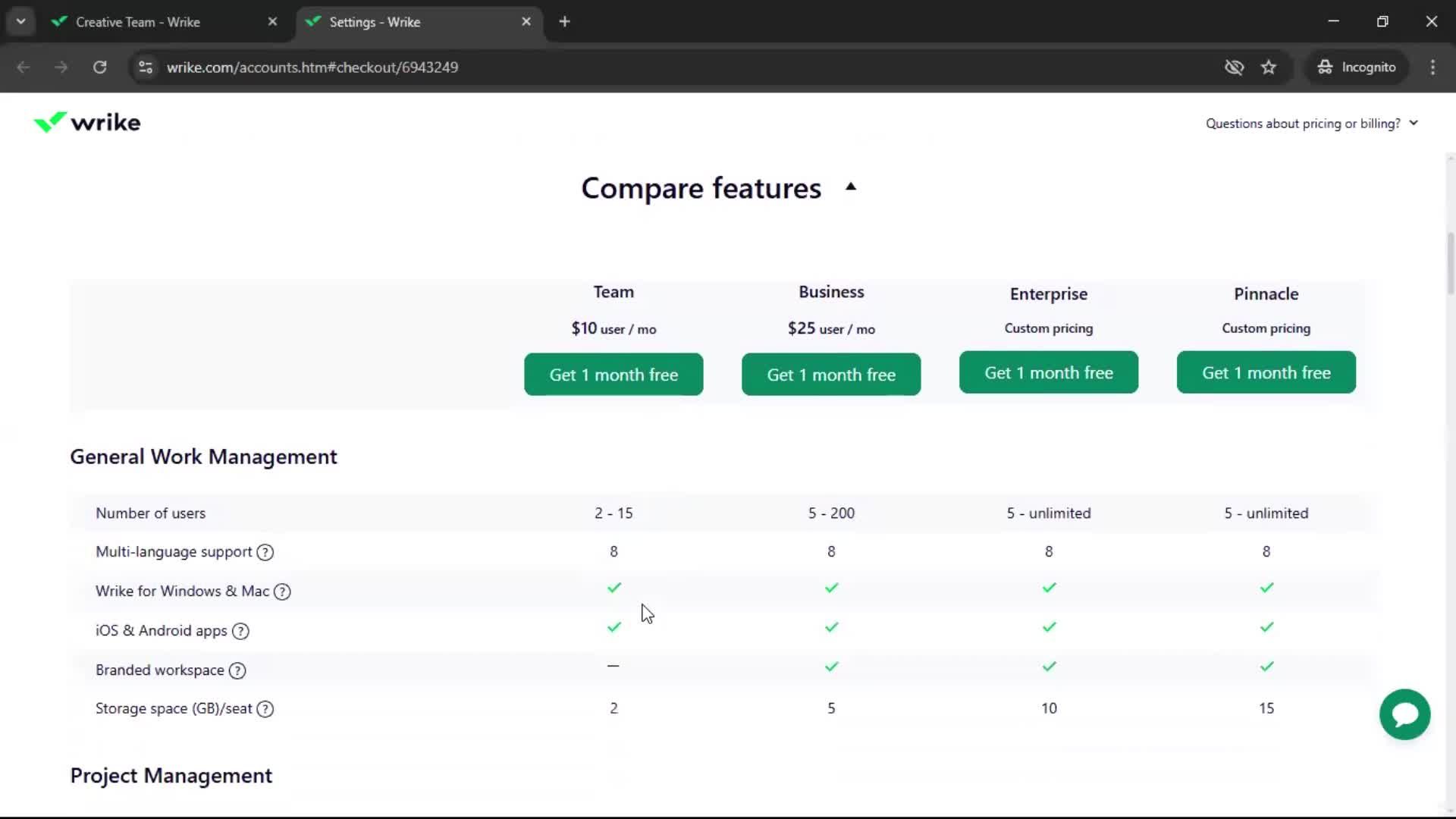
Task: Click the $25 user / mo price
Action: click(x=831, y=328)
